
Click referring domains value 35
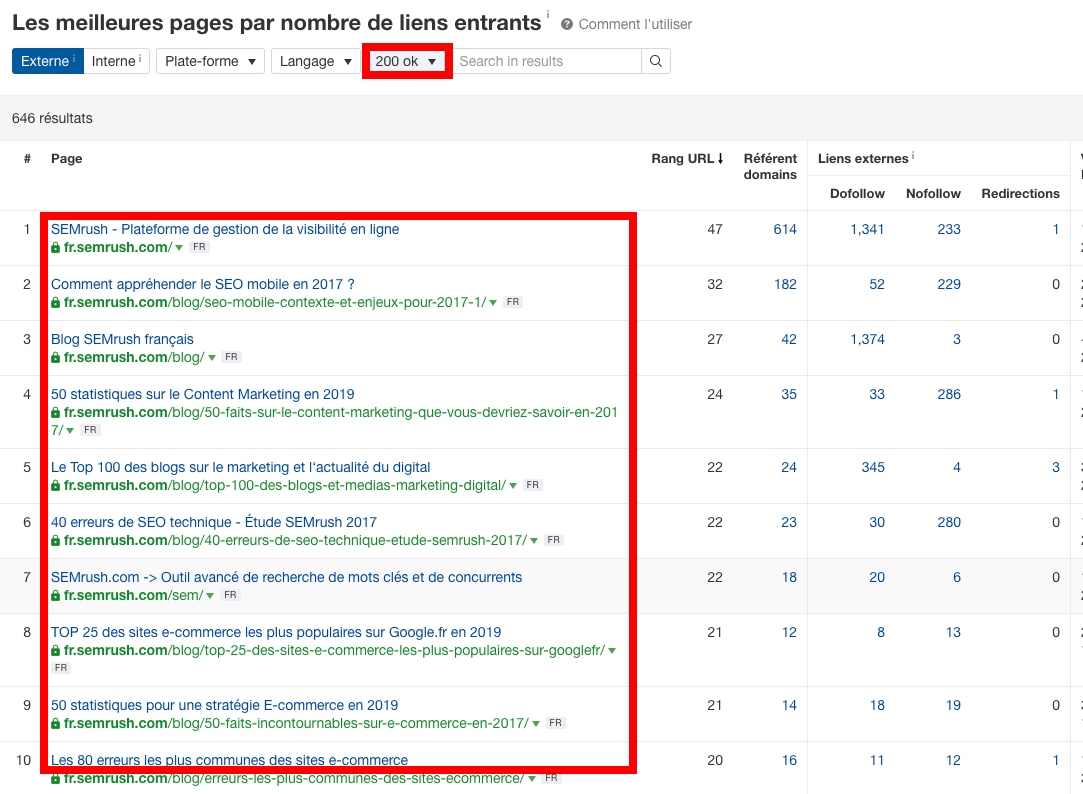tap(789, 394)
